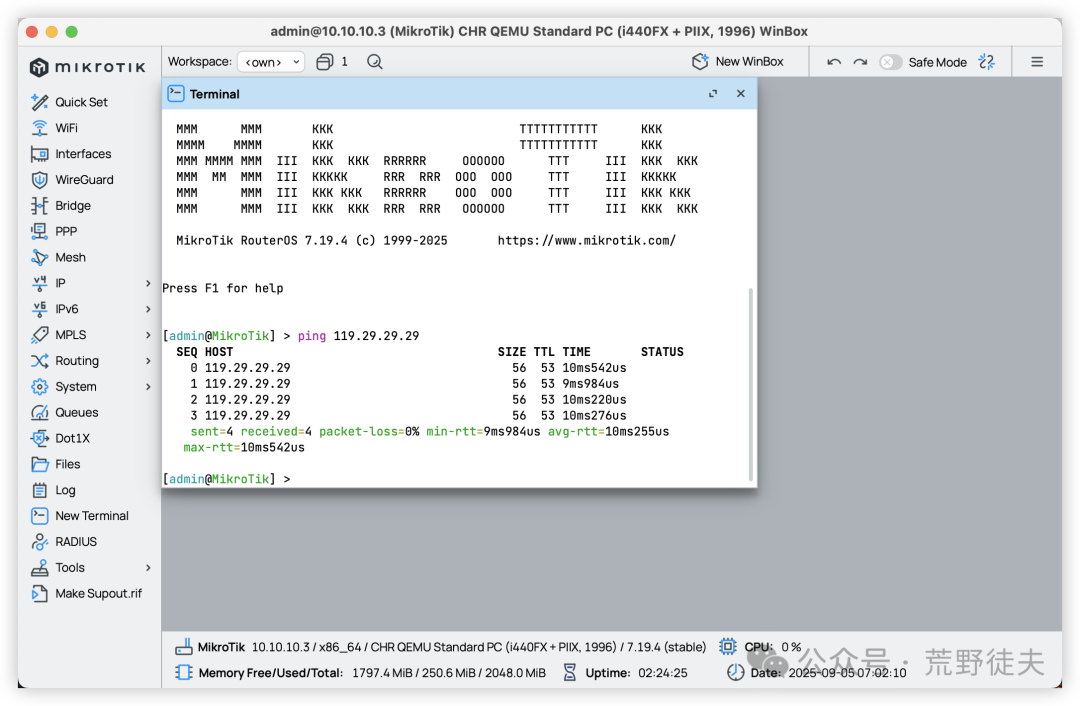Screen dimensions: 1080x706
Task: Select the Interfaces menu label
Action: tap(83, 154)
